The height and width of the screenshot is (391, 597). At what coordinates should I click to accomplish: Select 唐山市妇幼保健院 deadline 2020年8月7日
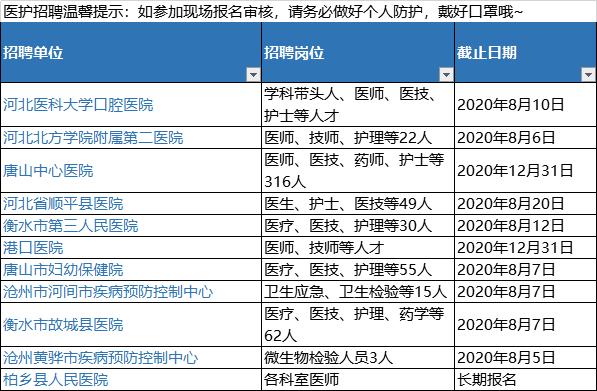point(525,270)
